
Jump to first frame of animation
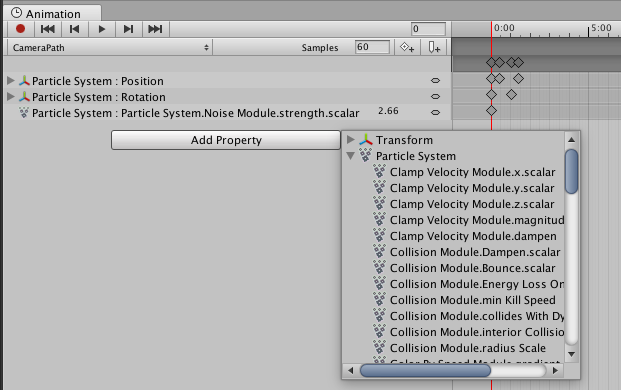[48, 29]
